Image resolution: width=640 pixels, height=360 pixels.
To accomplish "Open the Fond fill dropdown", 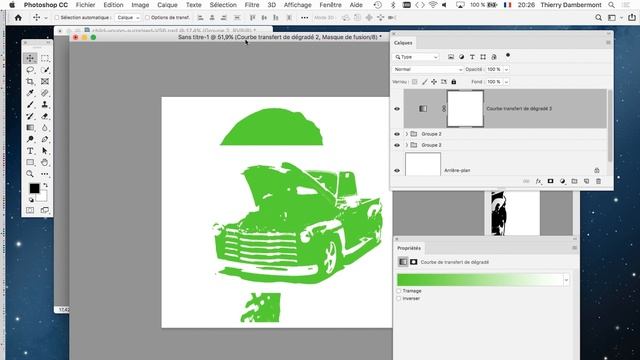I will 507,82.
